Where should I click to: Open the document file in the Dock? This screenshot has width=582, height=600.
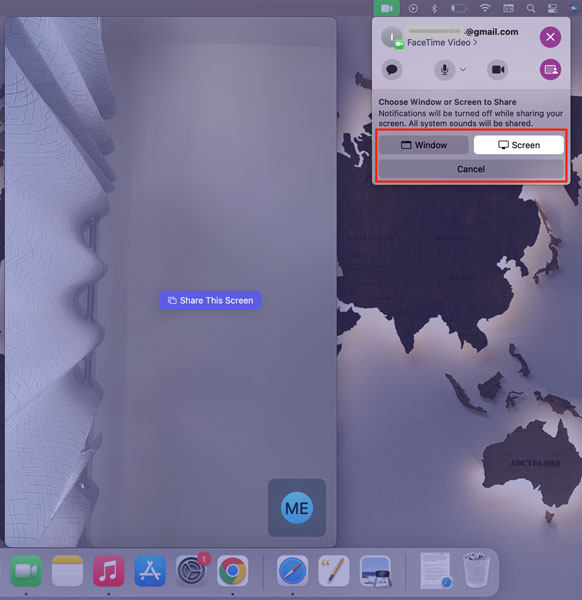pos(435,570)
